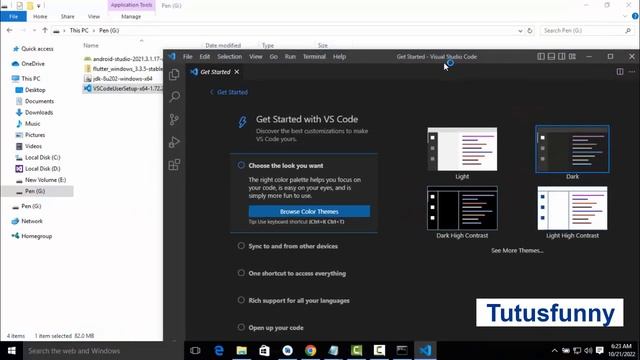
Task: Open File Explorer from the taskbar
Action: tap(242, 351)
